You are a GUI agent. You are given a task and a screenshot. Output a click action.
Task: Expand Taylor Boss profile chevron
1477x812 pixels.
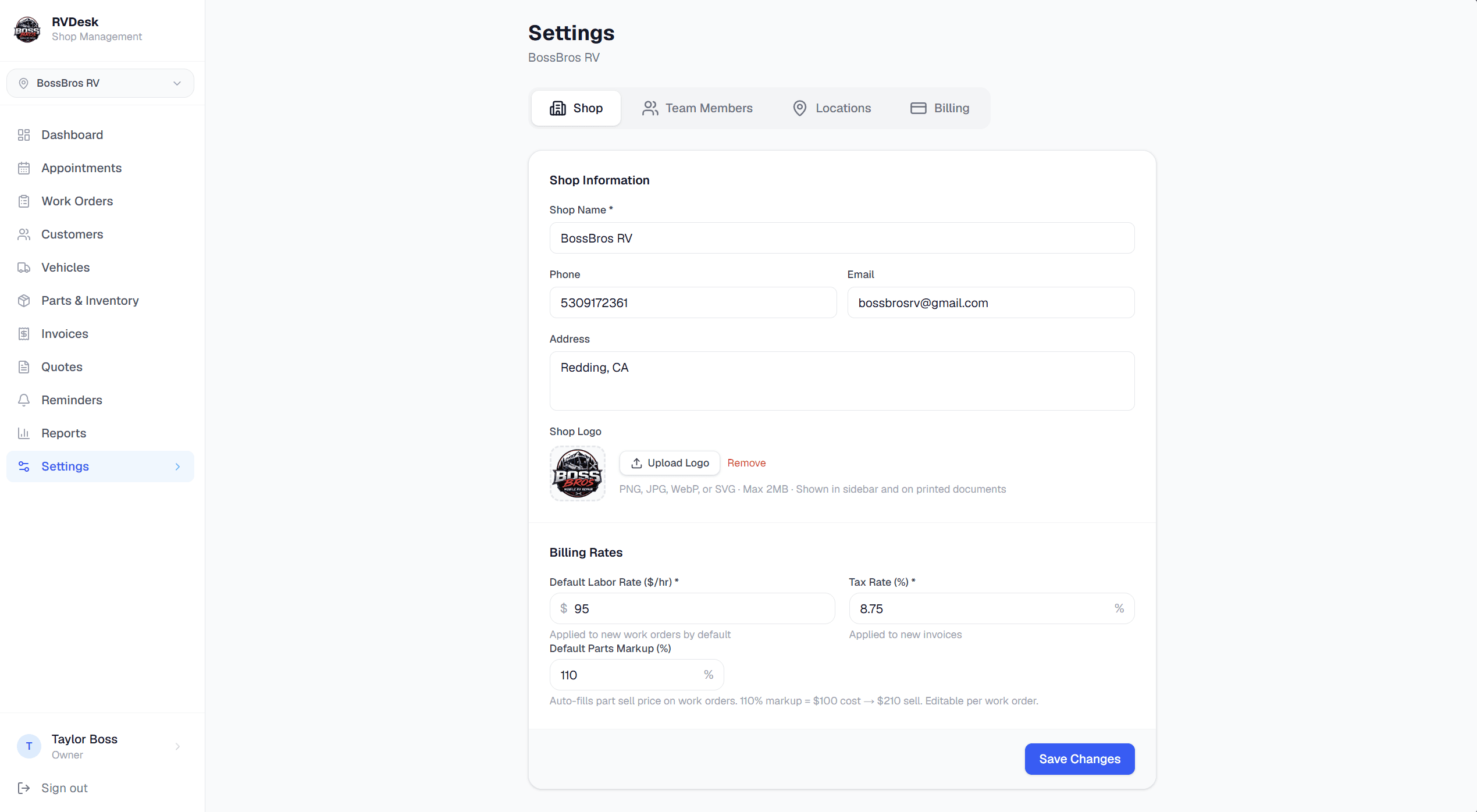click(177, 746)
